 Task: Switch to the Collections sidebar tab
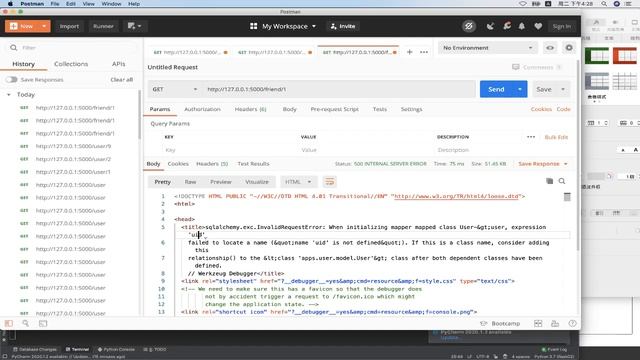tap(71, 64)
